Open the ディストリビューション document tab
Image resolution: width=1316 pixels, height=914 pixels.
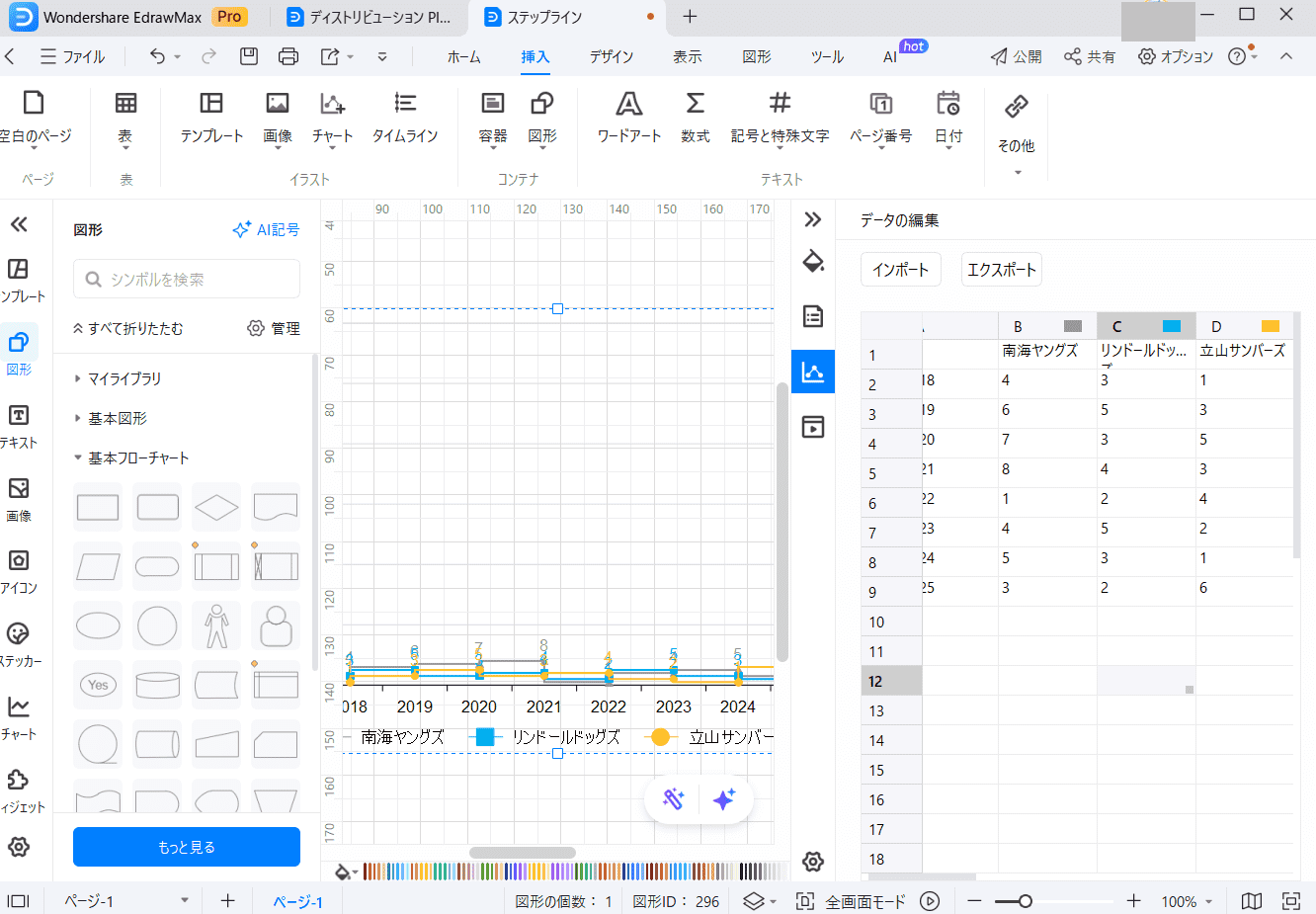tap(368, 17)
